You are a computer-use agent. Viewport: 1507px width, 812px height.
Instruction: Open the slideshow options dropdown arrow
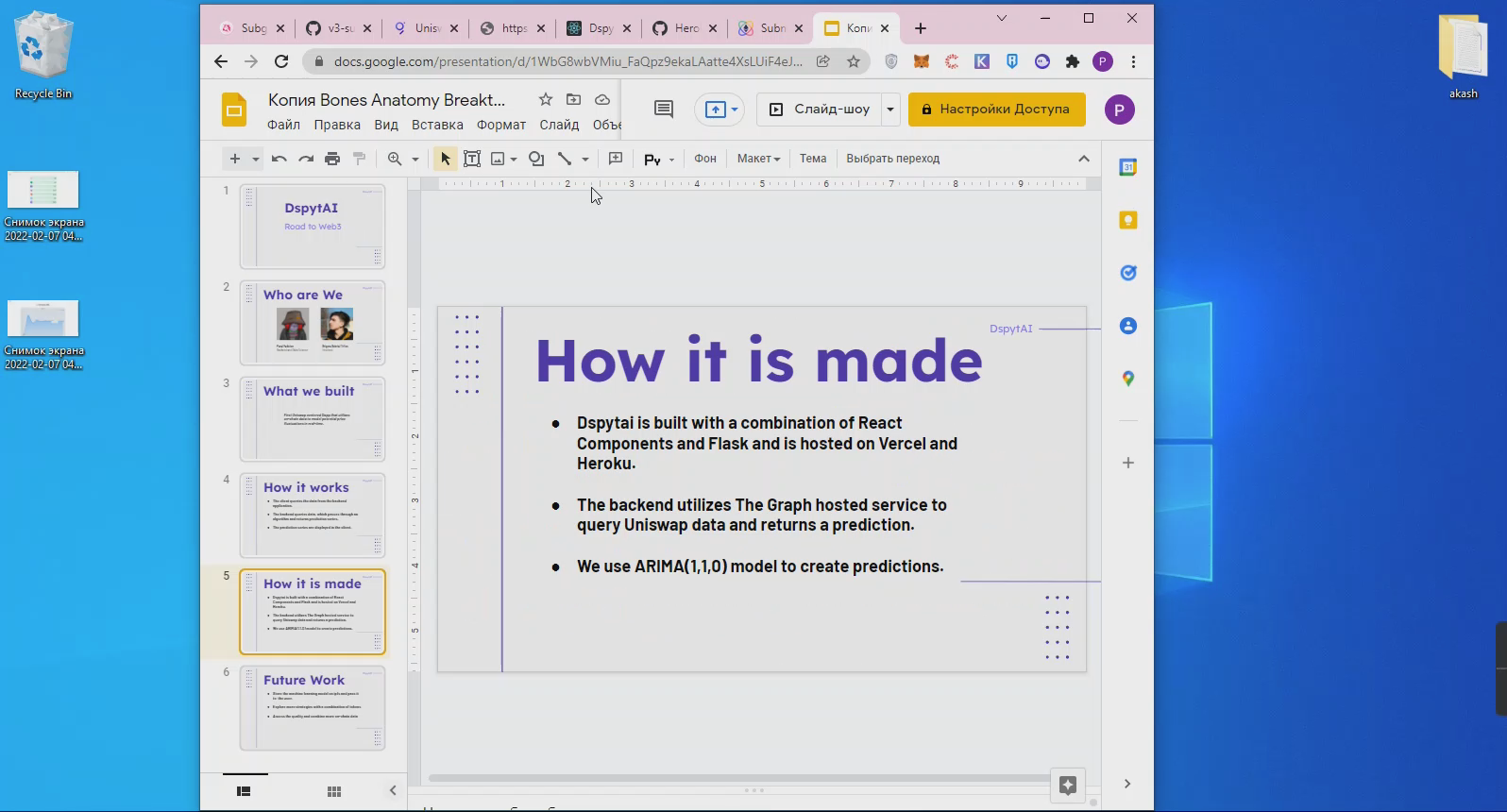pyautogui.click(x=889, y=110)
